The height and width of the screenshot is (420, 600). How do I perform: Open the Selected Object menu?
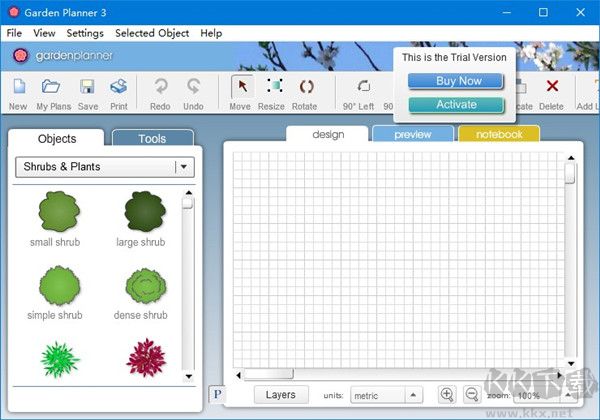(152, 33)
